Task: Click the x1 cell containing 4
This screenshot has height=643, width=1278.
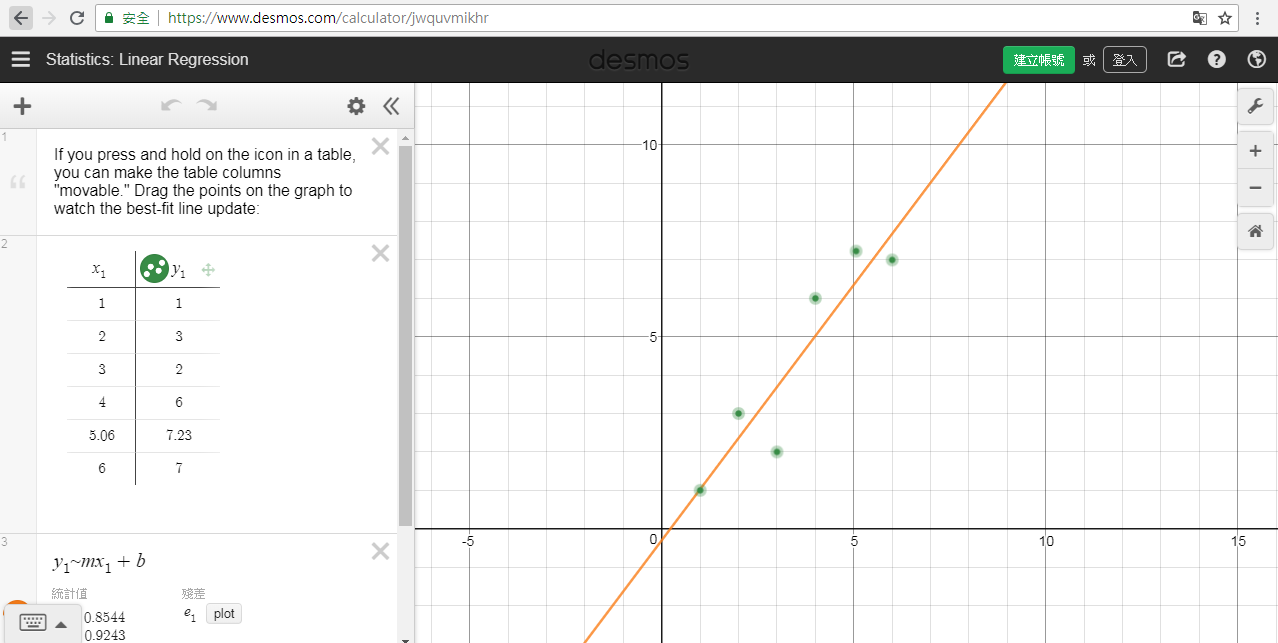Action: click(101, 403)
